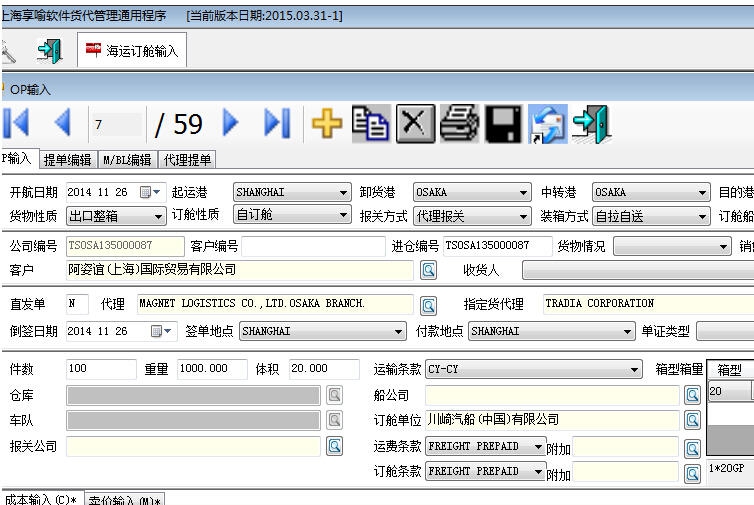
Task: Switch to the 提单编辑 tab
Action: click(x=67, y=160)
